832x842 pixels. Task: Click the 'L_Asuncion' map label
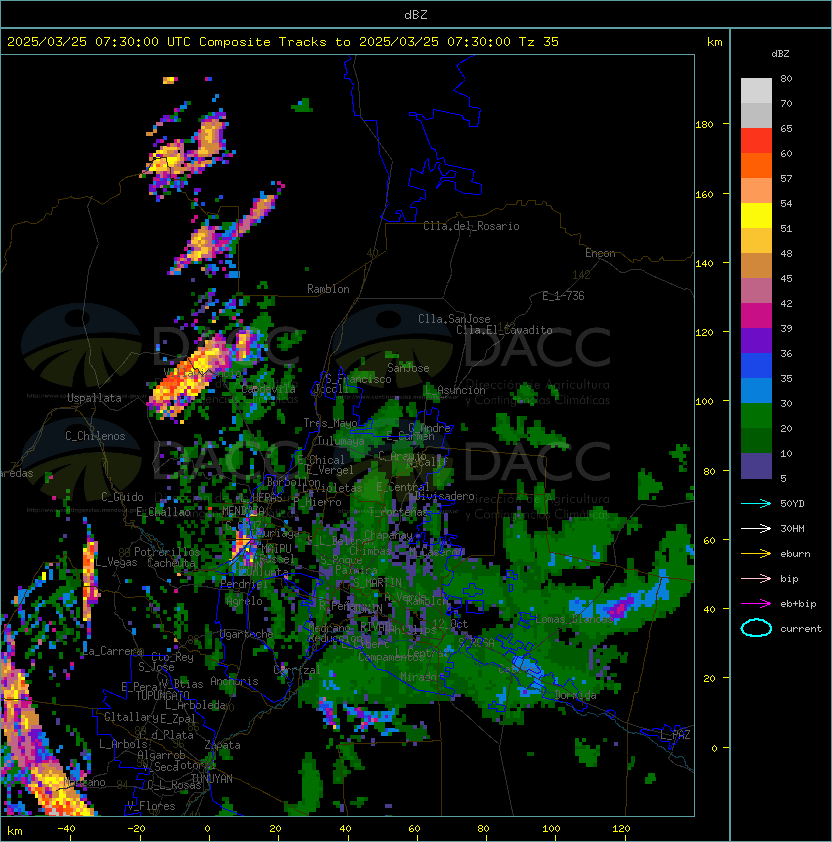(456, 390)
